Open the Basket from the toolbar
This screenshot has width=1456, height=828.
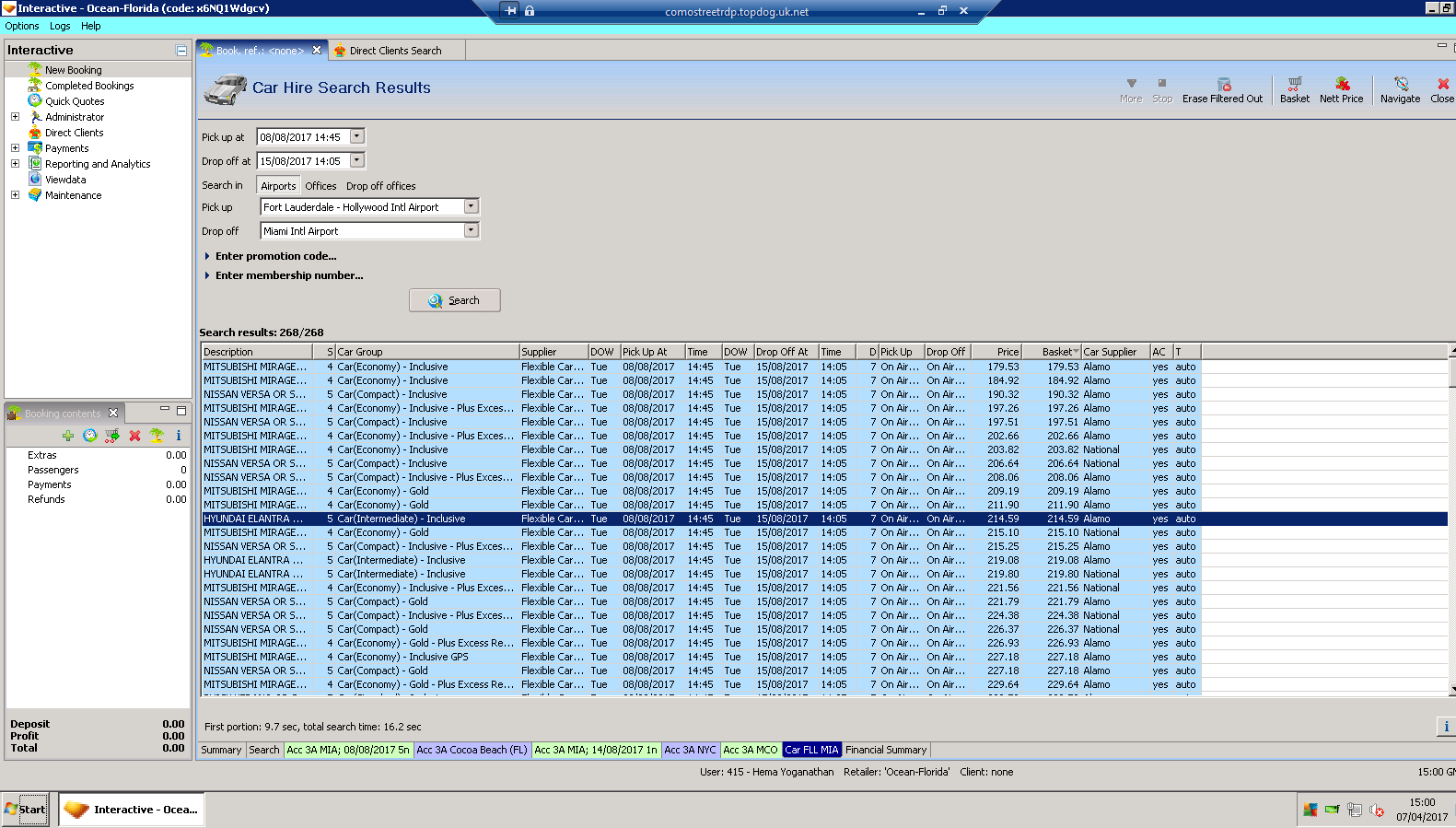1294,85
